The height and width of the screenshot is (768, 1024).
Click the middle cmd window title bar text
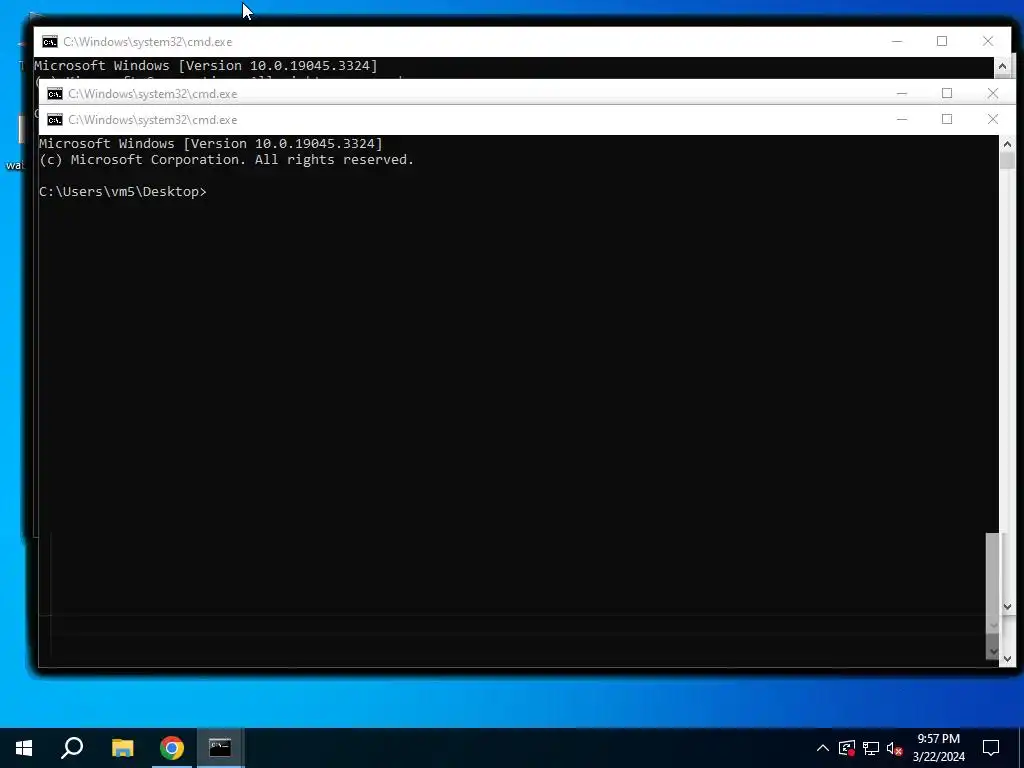click(153, 94)
